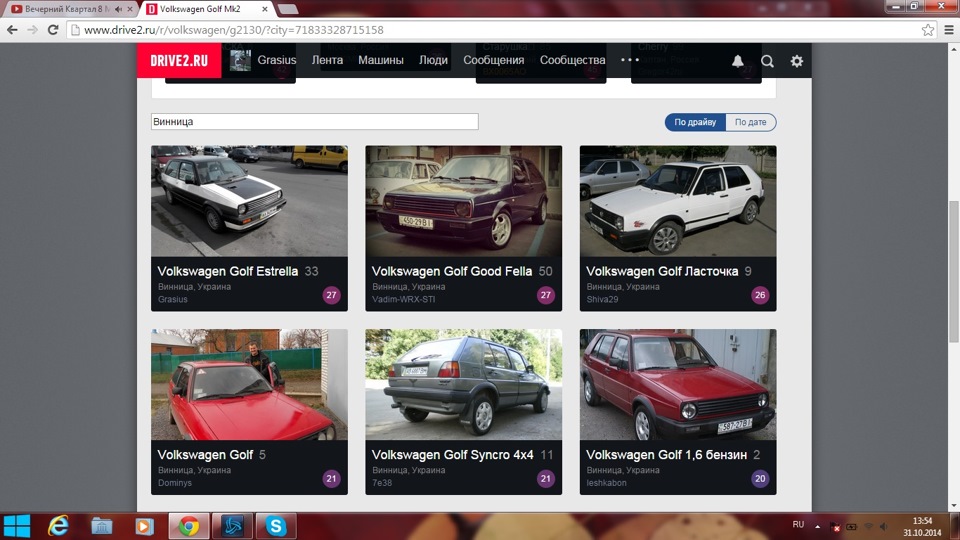Viewport: 960px width, 540px height.
Task: Go back with browser back arrow
Action: (12, 29)
